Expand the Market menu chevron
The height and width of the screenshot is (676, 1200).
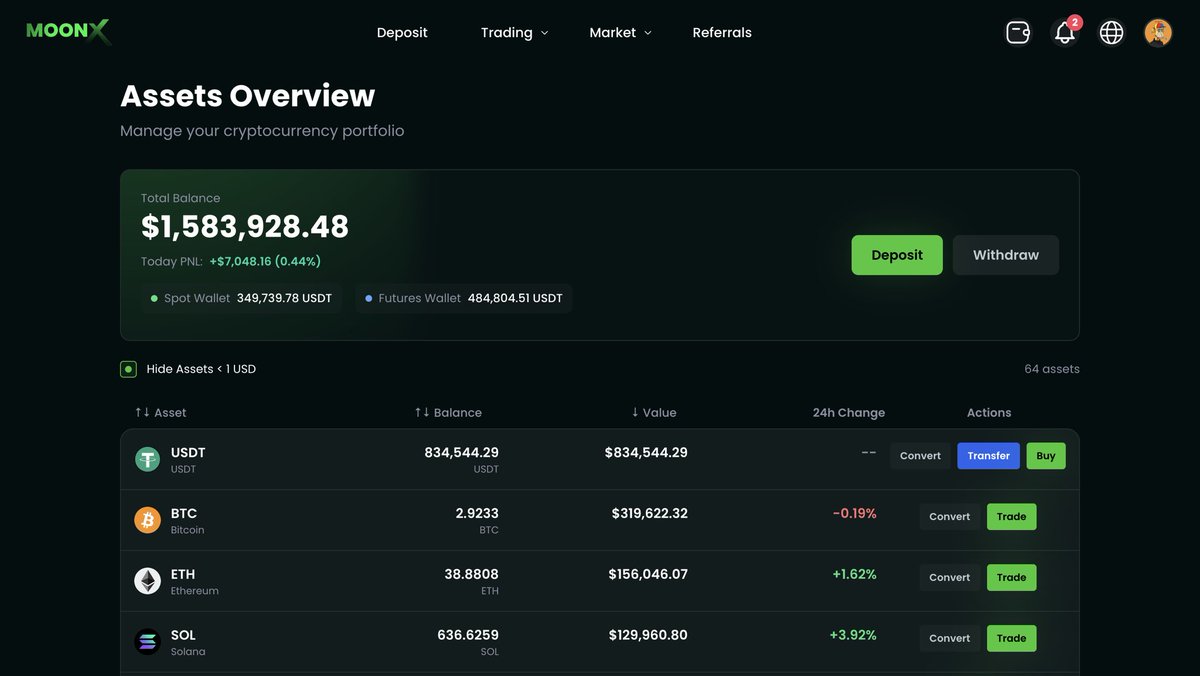tap(648, 33)
